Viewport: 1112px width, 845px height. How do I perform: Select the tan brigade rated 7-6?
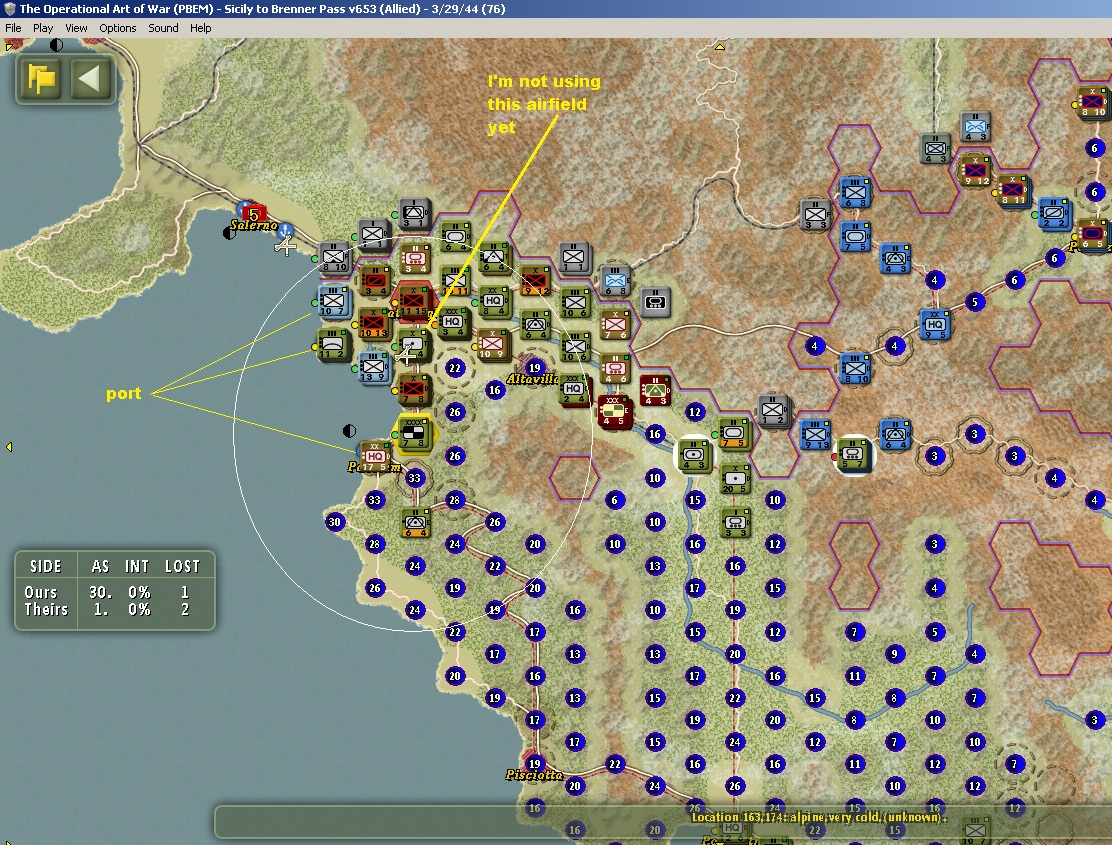[x=614, y=325]
